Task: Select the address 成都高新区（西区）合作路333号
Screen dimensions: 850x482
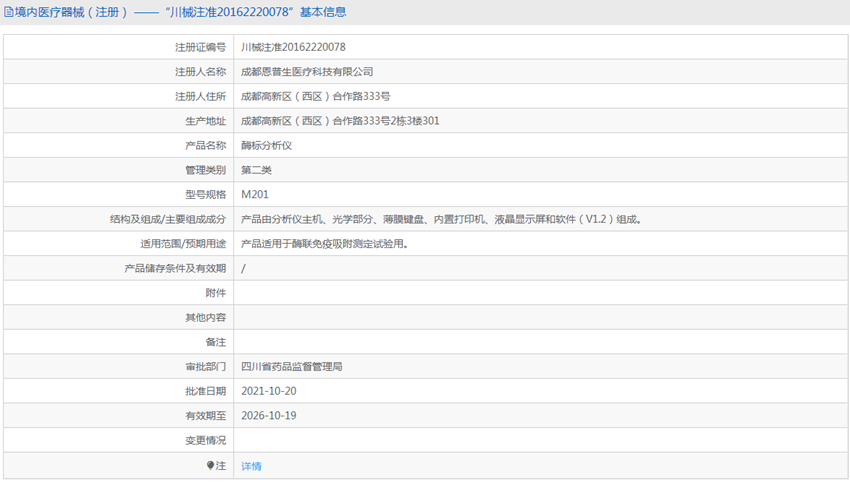Action: tap(315, 97)
